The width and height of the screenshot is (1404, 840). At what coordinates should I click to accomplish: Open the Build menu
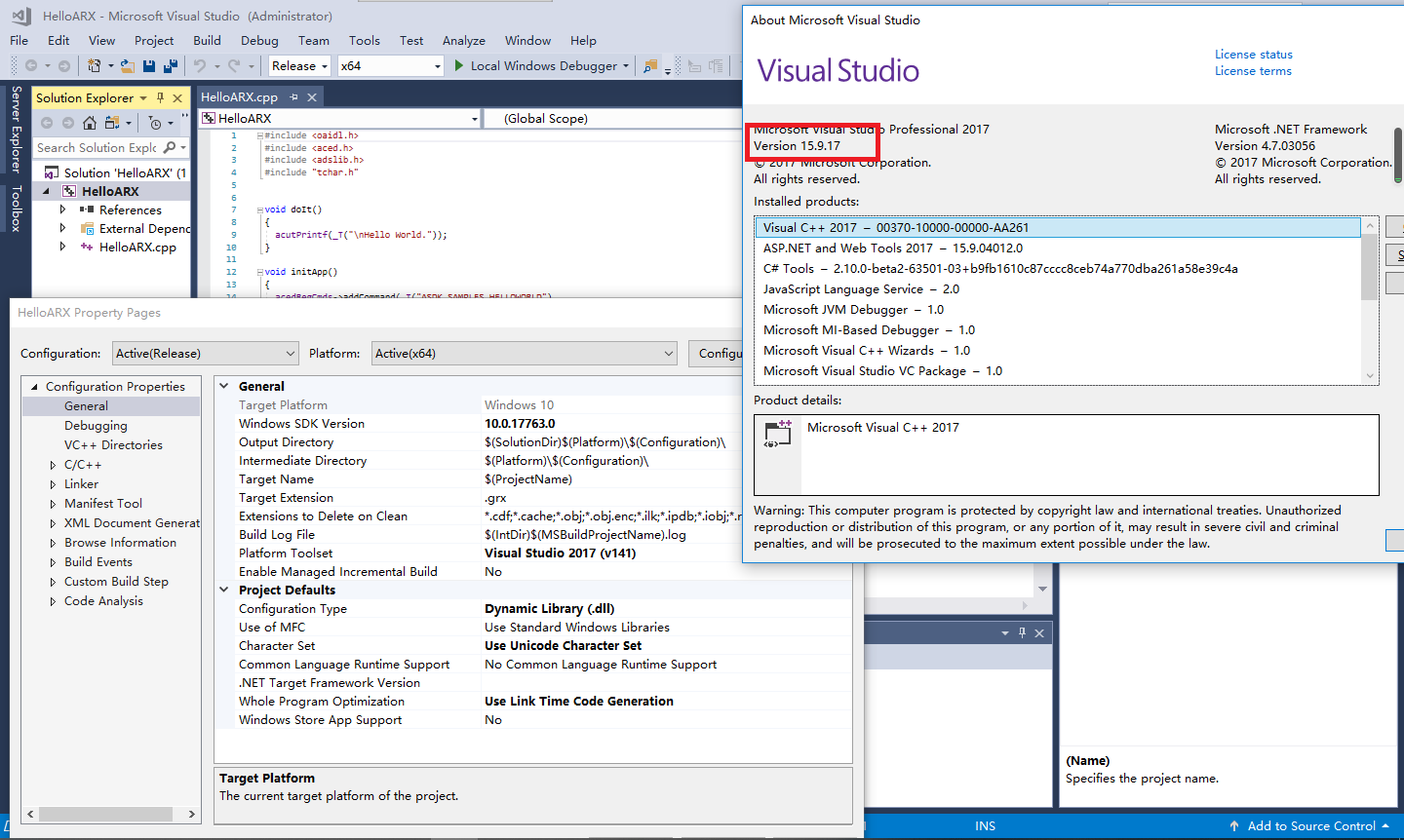click(207, 40)
